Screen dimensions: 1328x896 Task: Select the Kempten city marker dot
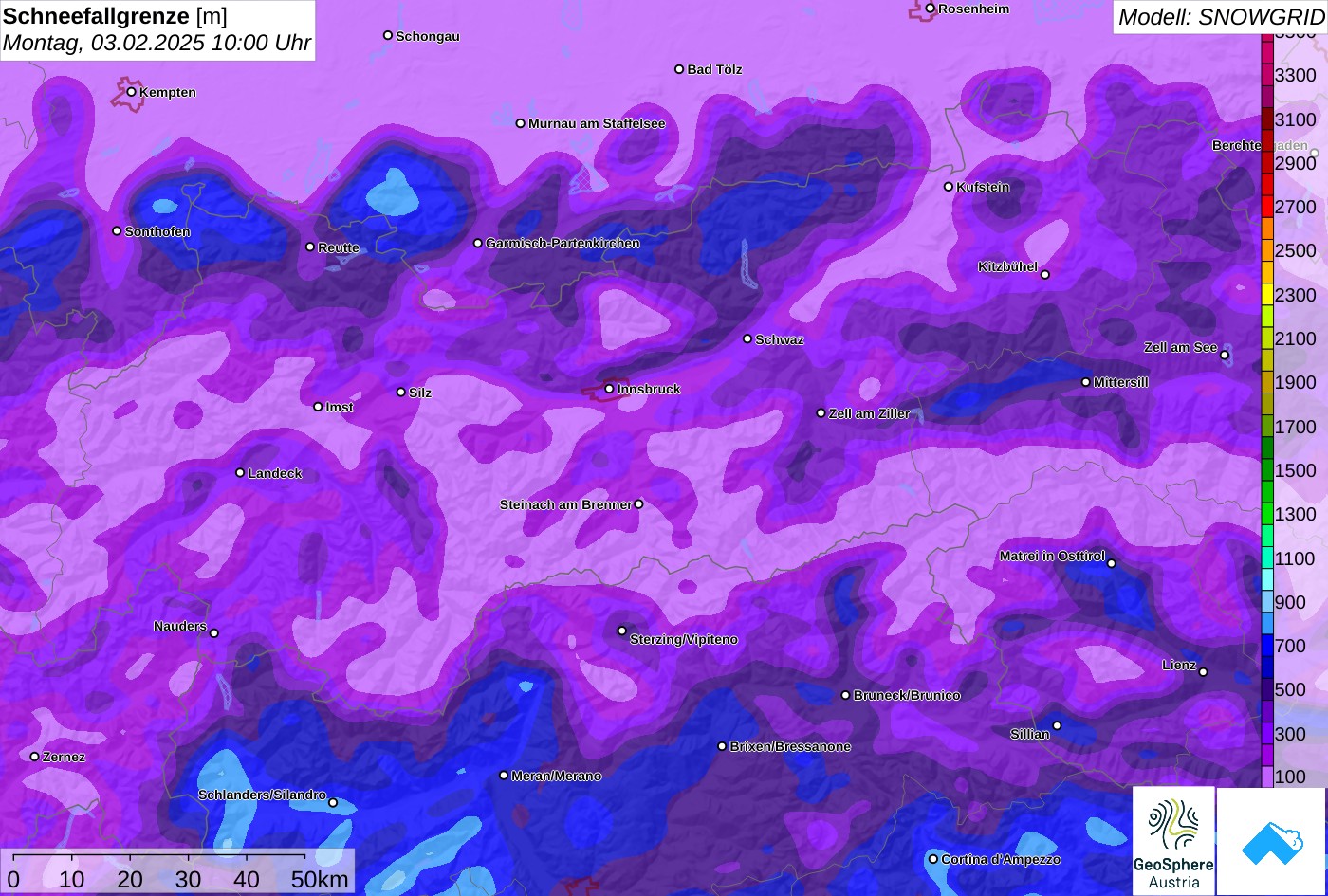[x=131, y=92]
